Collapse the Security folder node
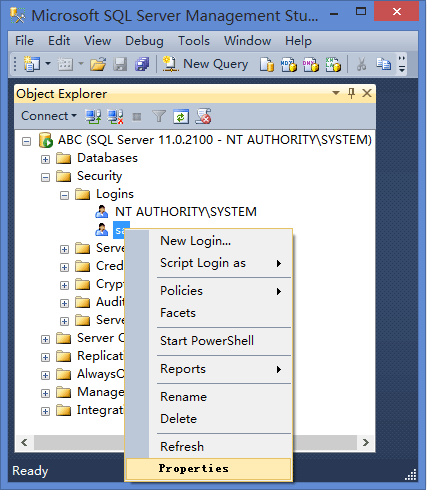The height and width of the screenshot is (490, 427). tap(45, 177)
